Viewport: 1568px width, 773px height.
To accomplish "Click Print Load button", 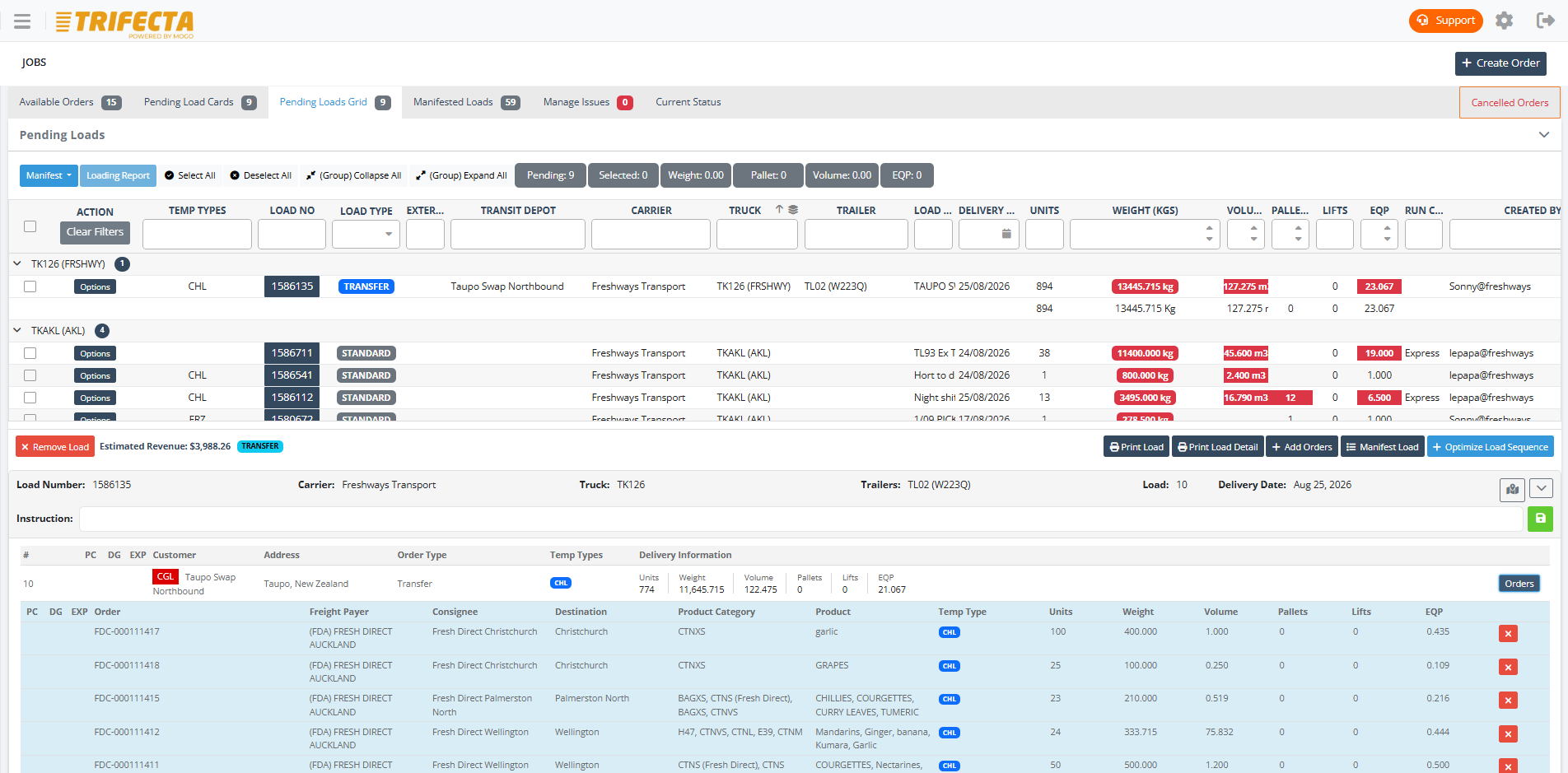I will pyautogui.click(x=1136, y=447).
